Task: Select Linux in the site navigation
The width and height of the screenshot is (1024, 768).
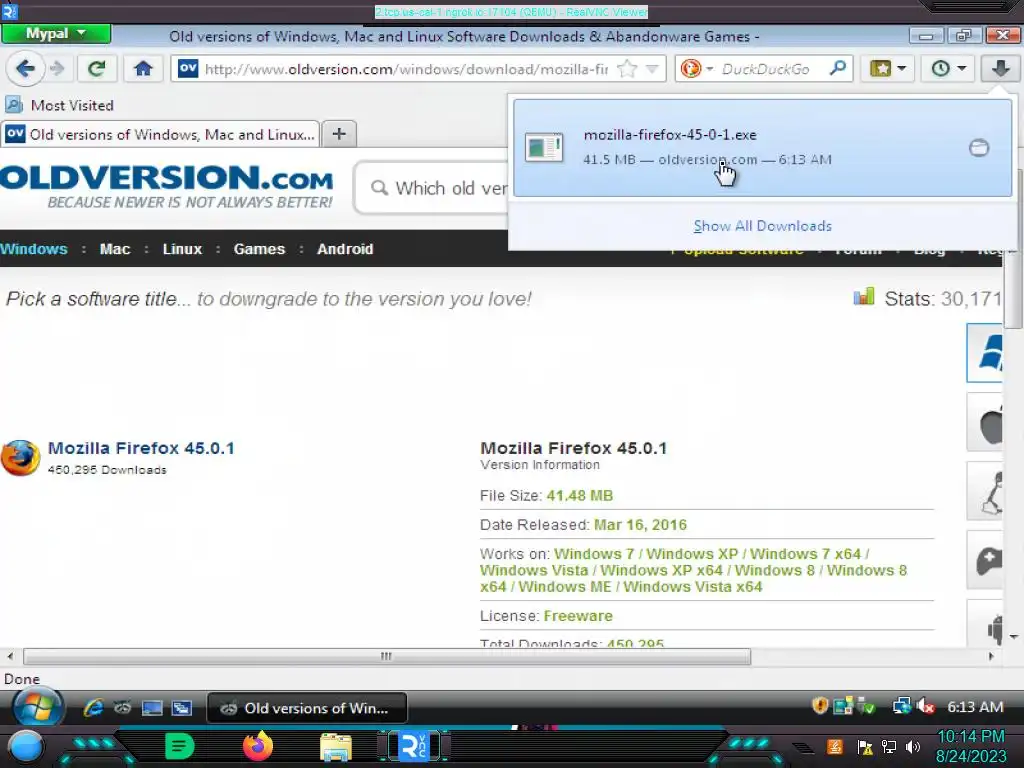Action: (182, 249)
